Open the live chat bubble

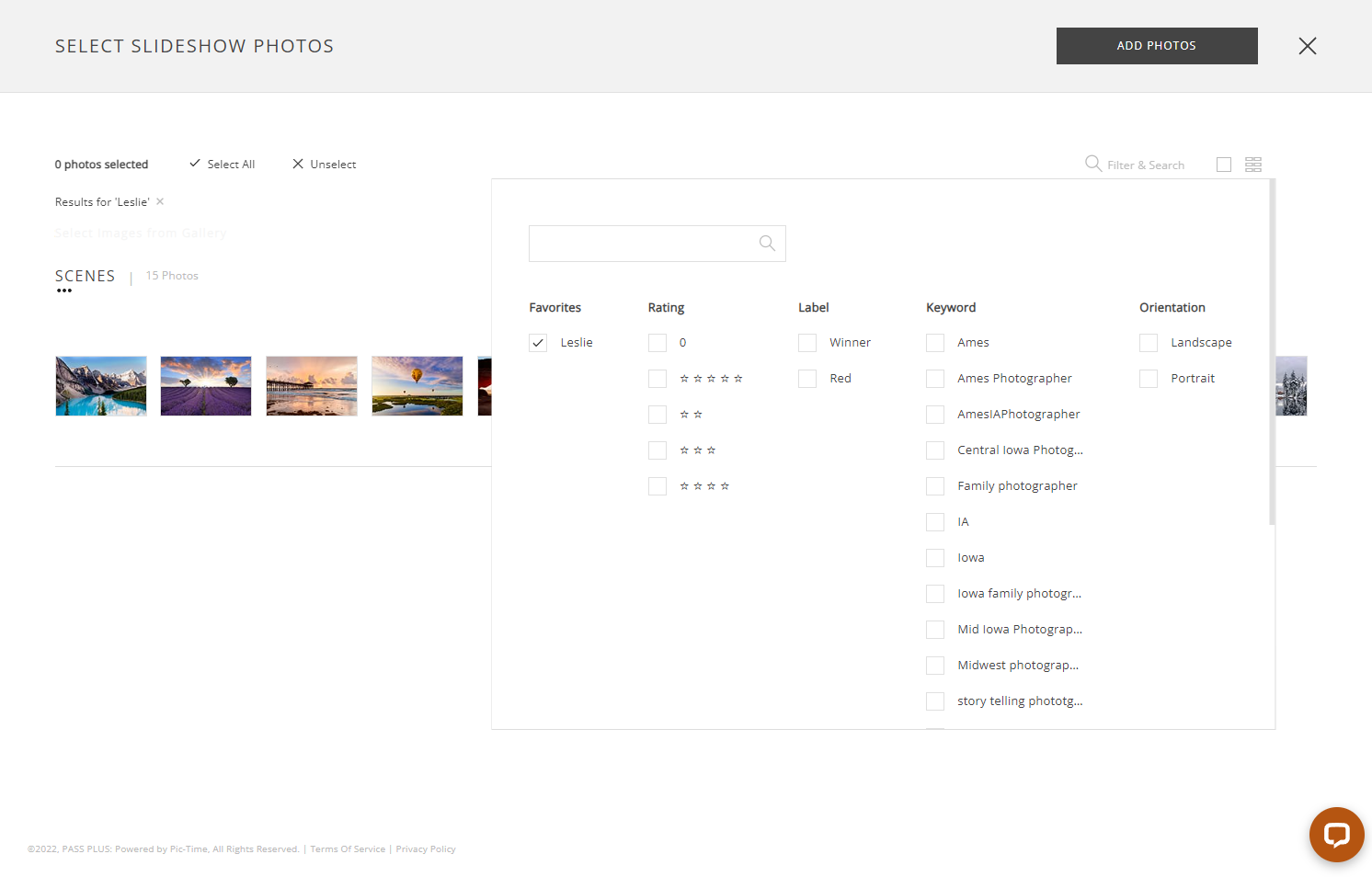(1336, 835)
